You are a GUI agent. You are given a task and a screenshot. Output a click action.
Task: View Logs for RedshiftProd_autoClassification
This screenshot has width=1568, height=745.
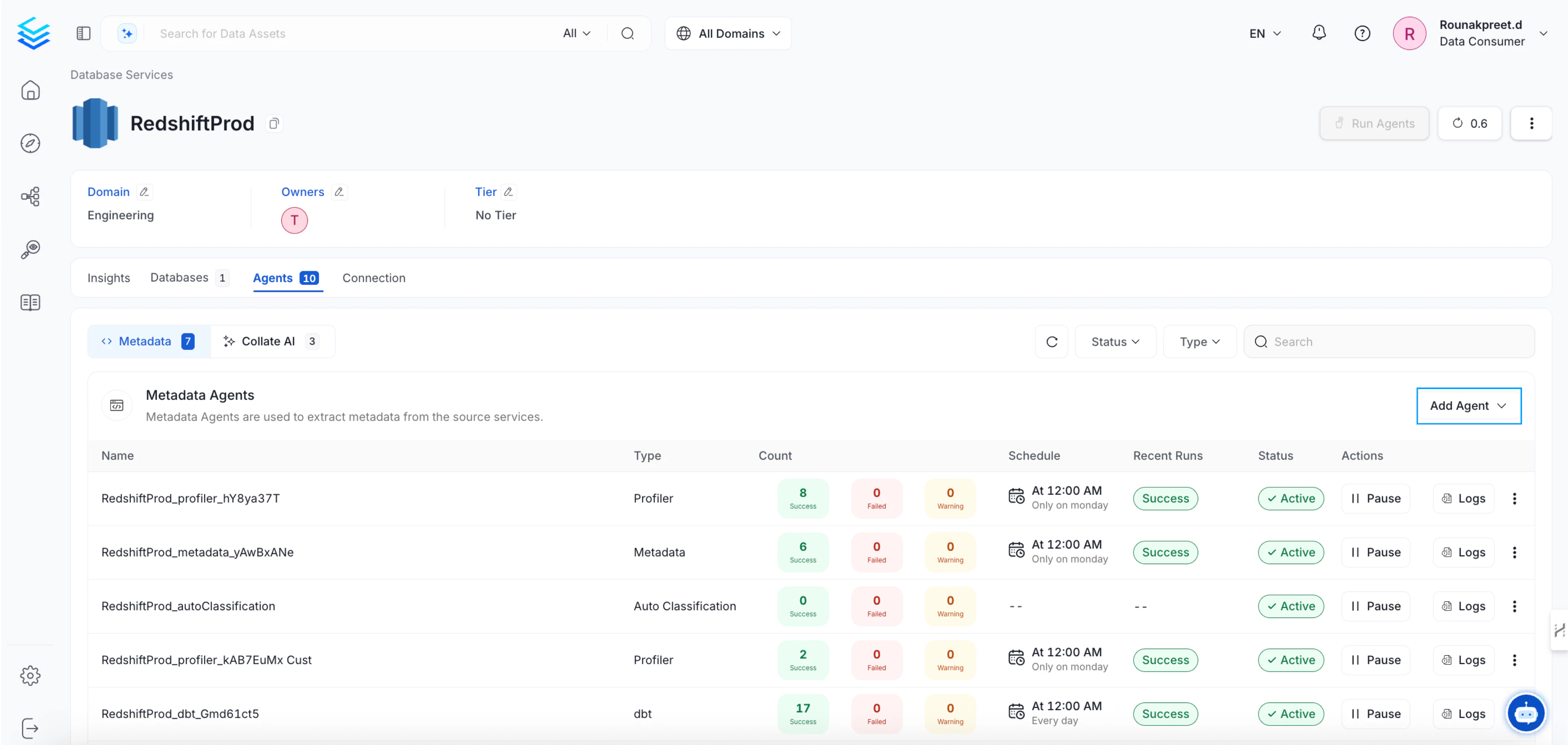click(1463, 606)
